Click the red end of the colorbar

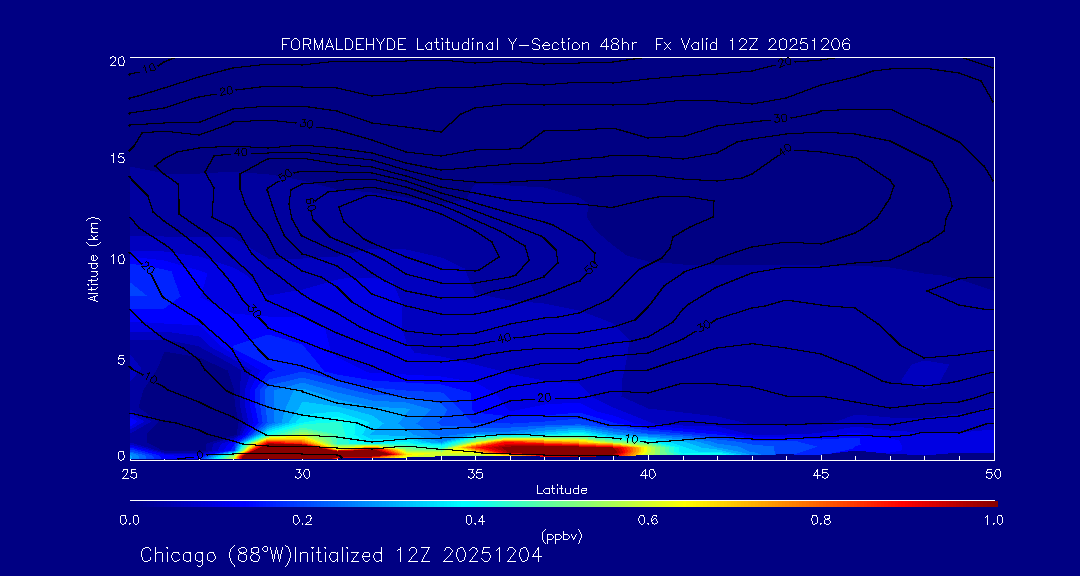click(x=985, y=502)
